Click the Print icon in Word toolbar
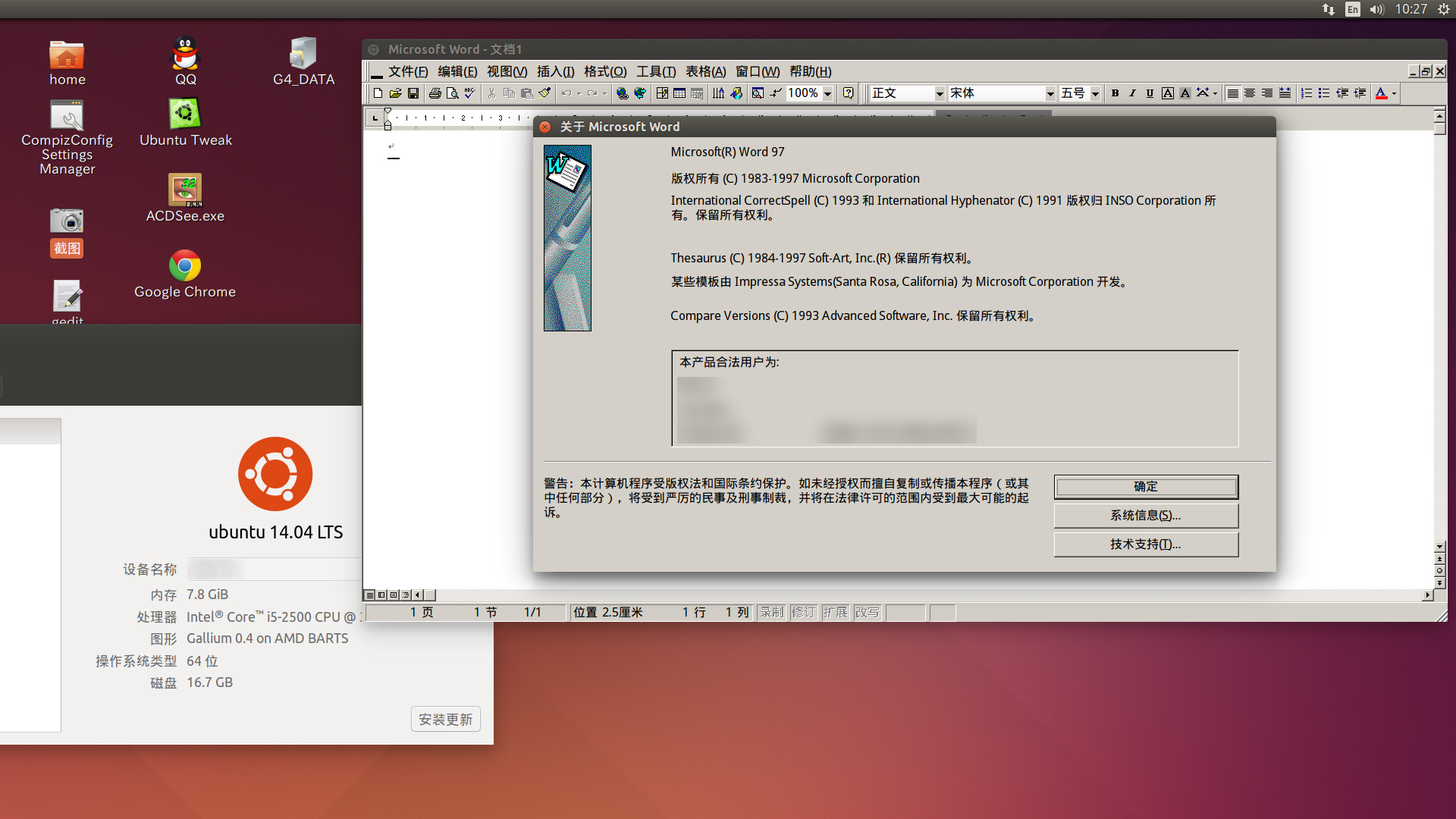The height and width of the screenshot is (819, 1456). coord(435,93)
